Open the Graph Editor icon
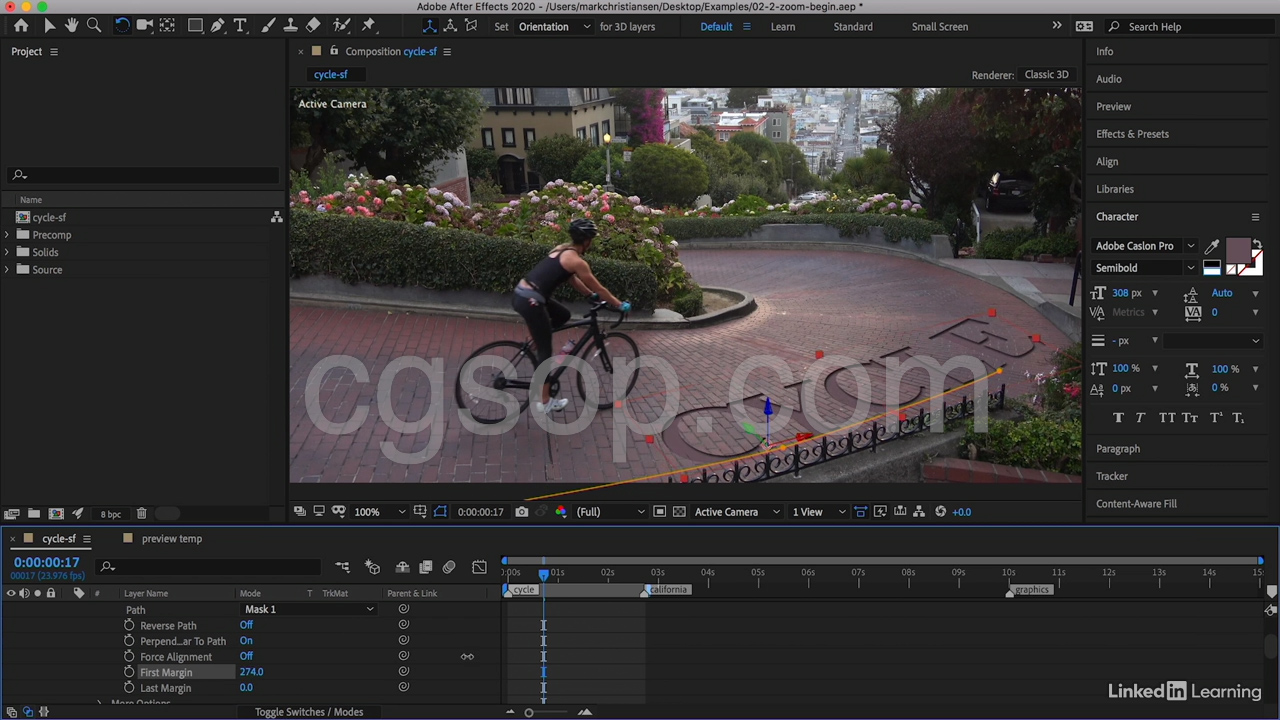 pos(479,567)
